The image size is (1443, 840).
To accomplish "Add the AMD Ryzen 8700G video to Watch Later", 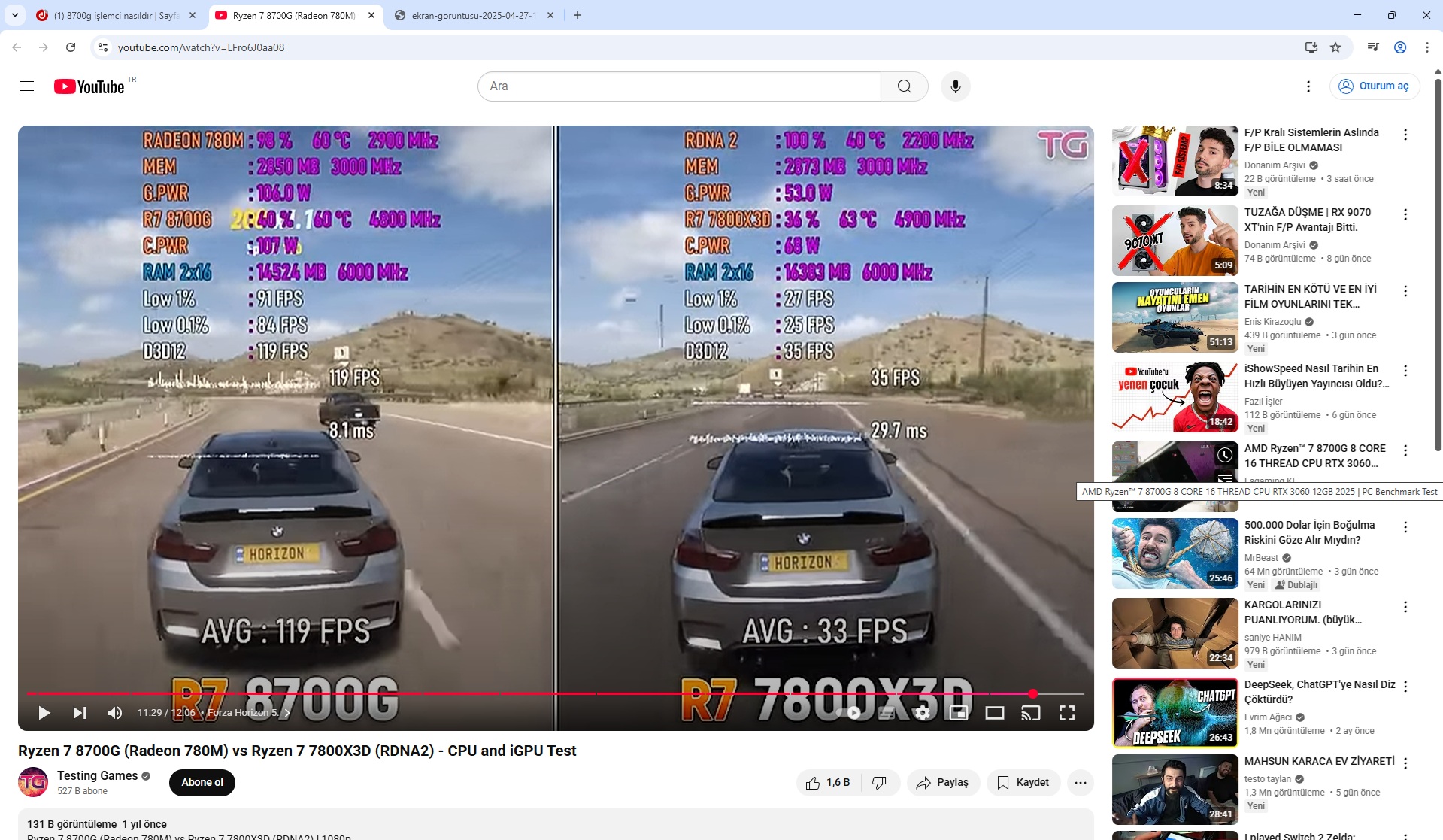I will (x=1225, y=455).
